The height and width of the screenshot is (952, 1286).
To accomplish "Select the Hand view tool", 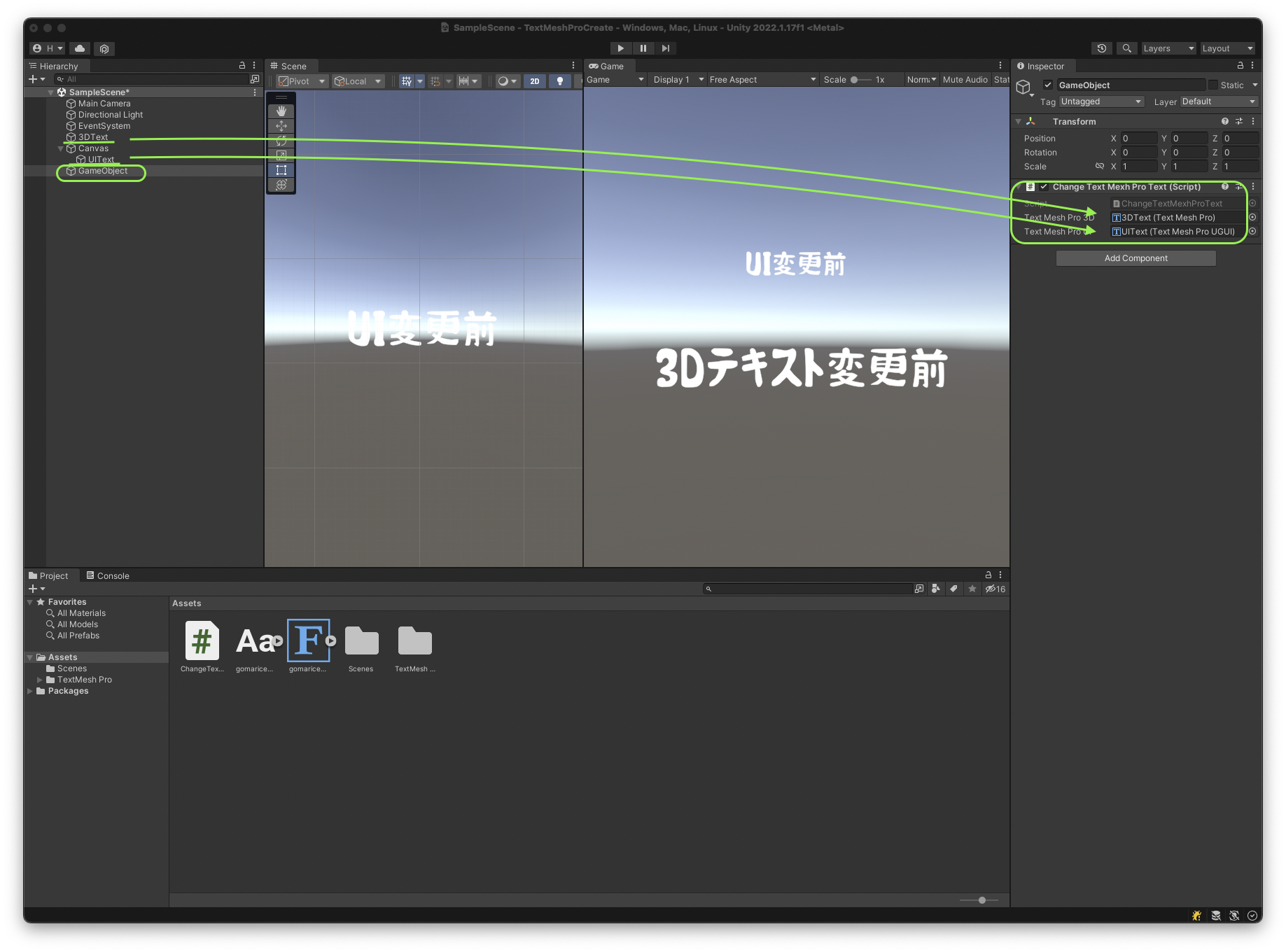I will click(x=281, y=111).
